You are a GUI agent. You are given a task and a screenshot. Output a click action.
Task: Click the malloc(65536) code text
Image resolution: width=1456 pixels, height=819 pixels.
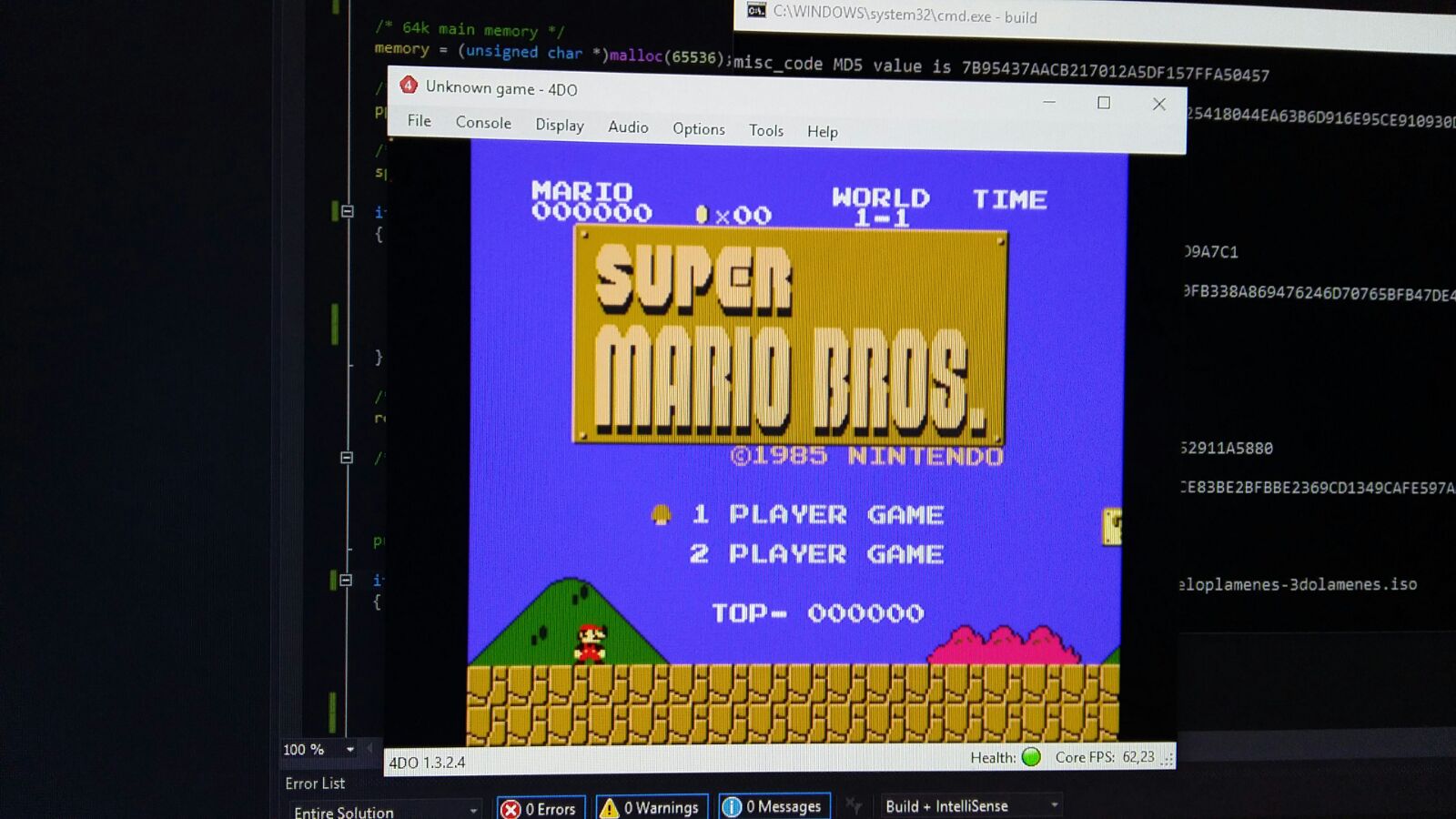click(x=667, y=56)
